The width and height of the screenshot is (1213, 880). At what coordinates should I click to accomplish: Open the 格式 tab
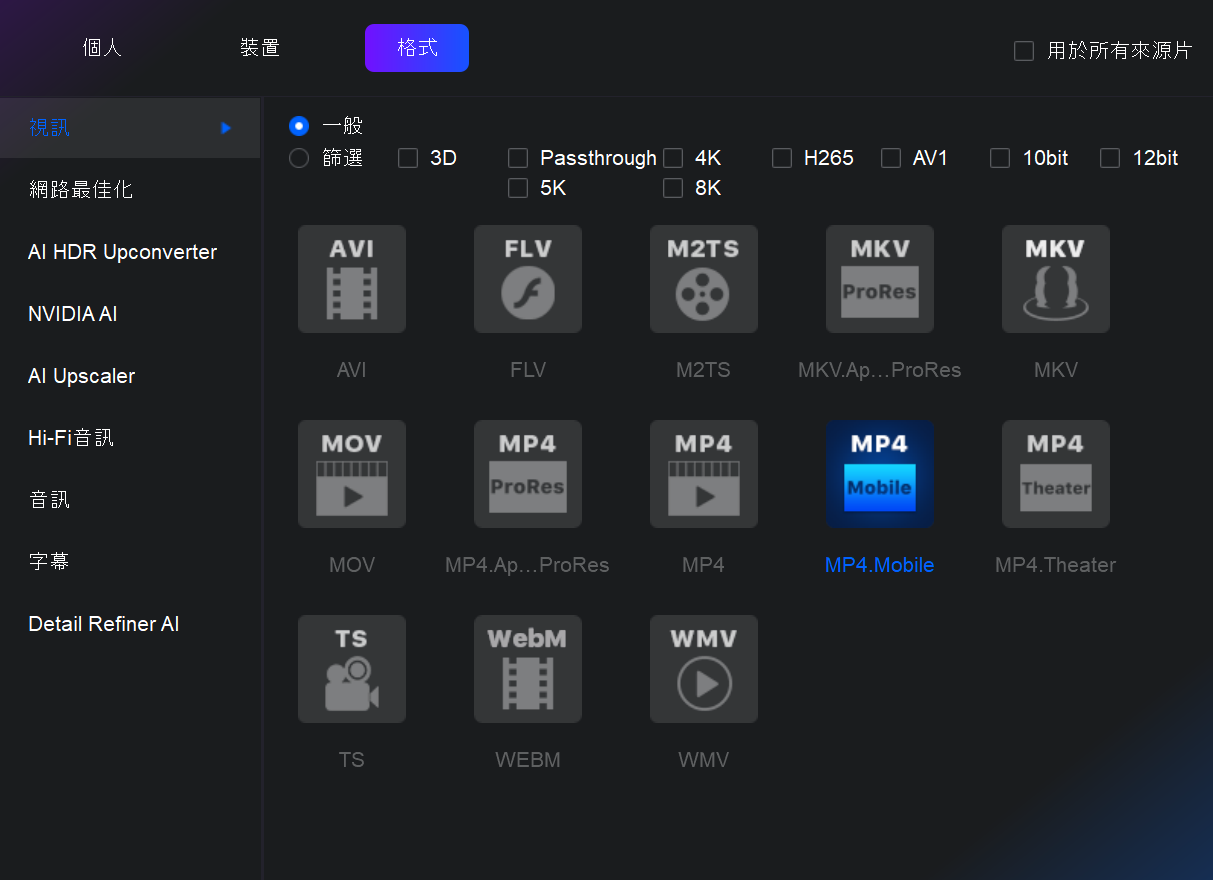coord(417,48)
